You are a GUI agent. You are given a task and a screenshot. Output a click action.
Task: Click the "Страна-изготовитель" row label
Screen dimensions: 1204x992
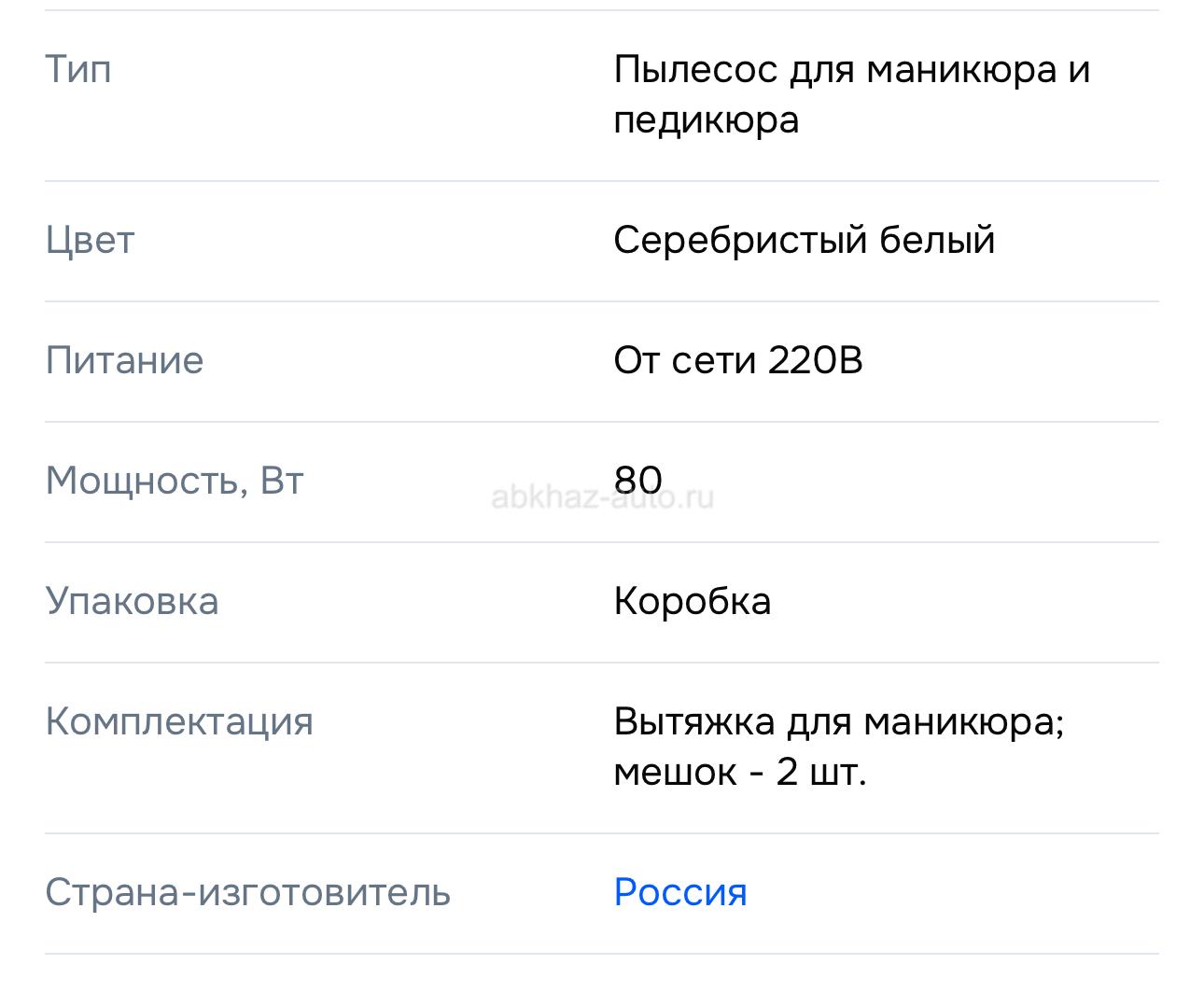(x=247, y=892)
